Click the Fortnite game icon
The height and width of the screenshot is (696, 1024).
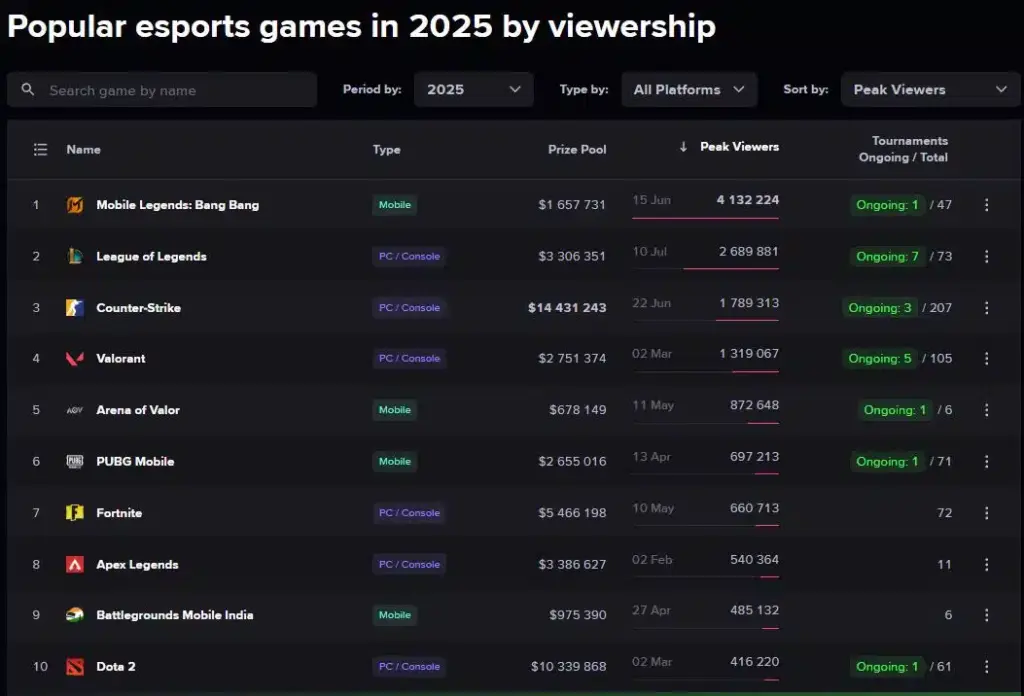(75, 513)
